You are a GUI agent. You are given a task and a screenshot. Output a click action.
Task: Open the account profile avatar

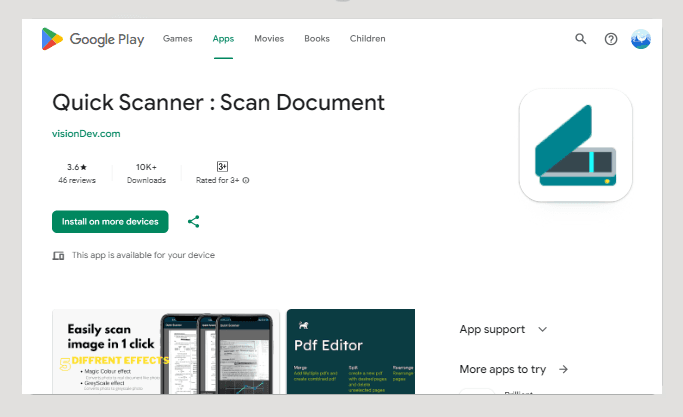point(641,39)
